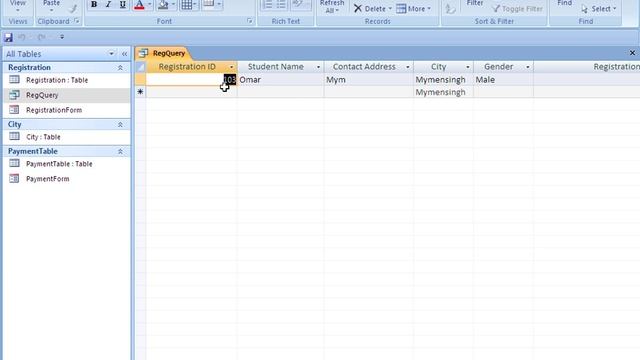Open fill color dropdown arrow
Screen dimensions: 640x360
pyautogui.click(x=173, y=4)
